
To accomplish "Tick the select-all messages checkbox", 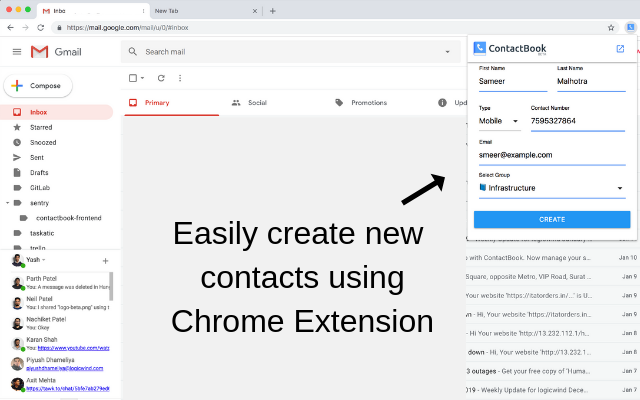I will [x=133, y=78].
